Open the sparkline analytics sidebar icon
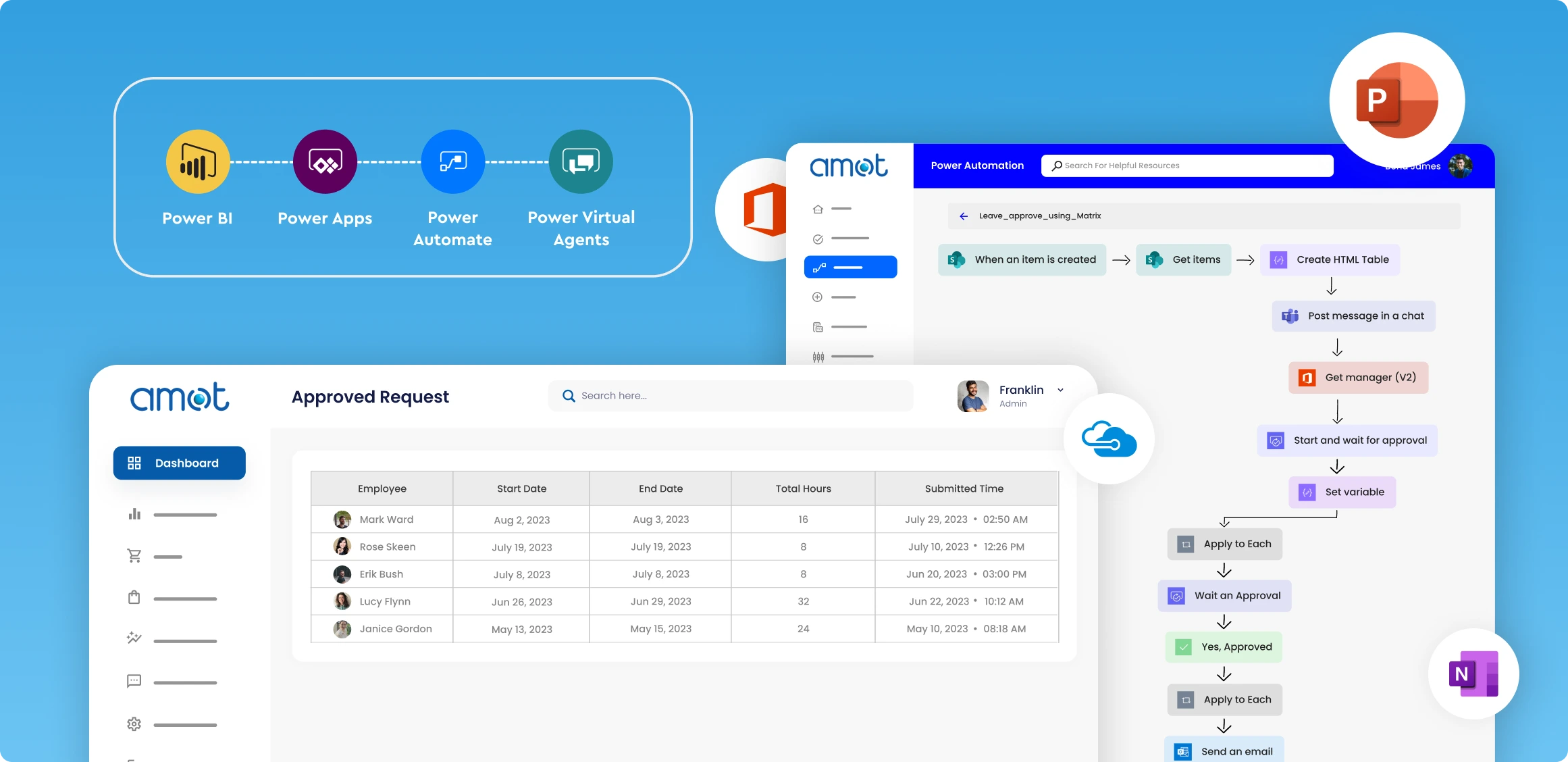The width and height of the screenshot is (1568, 762). (x=134, y=638)
